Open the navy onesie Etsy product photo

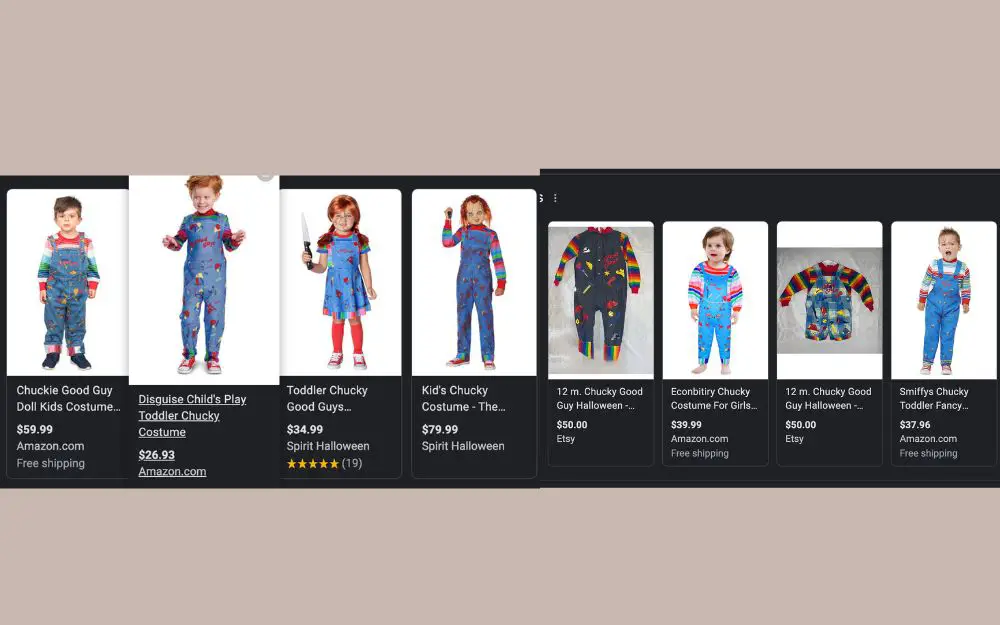coord(601,300)
